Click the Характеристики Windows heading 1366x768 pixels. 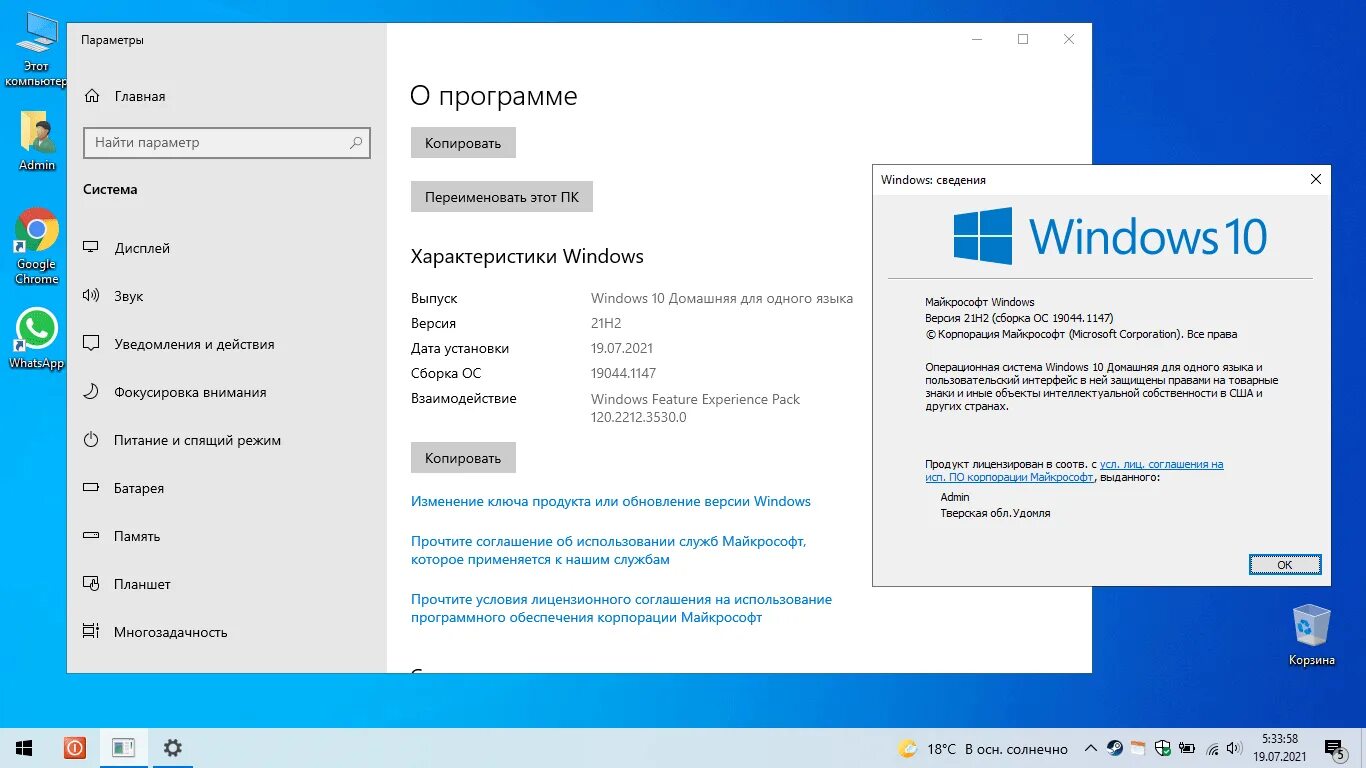pyautogui.click(x=527, y=256)
